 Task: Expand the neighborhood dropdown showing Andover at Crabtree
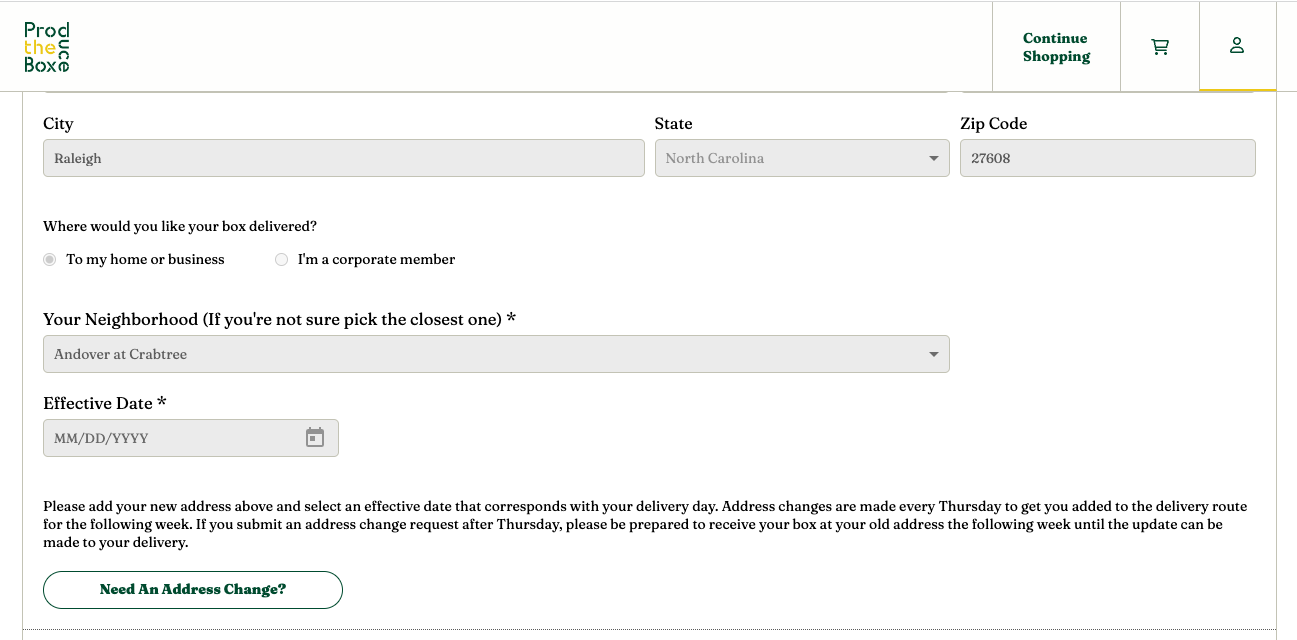[x=496, y=354]
